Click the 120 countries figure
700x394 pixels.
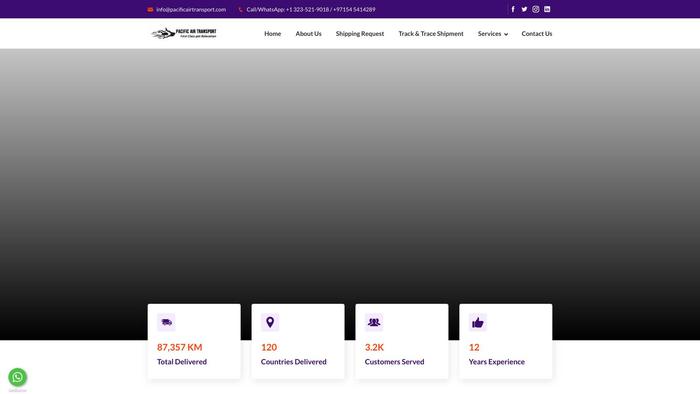click(269, 347)
